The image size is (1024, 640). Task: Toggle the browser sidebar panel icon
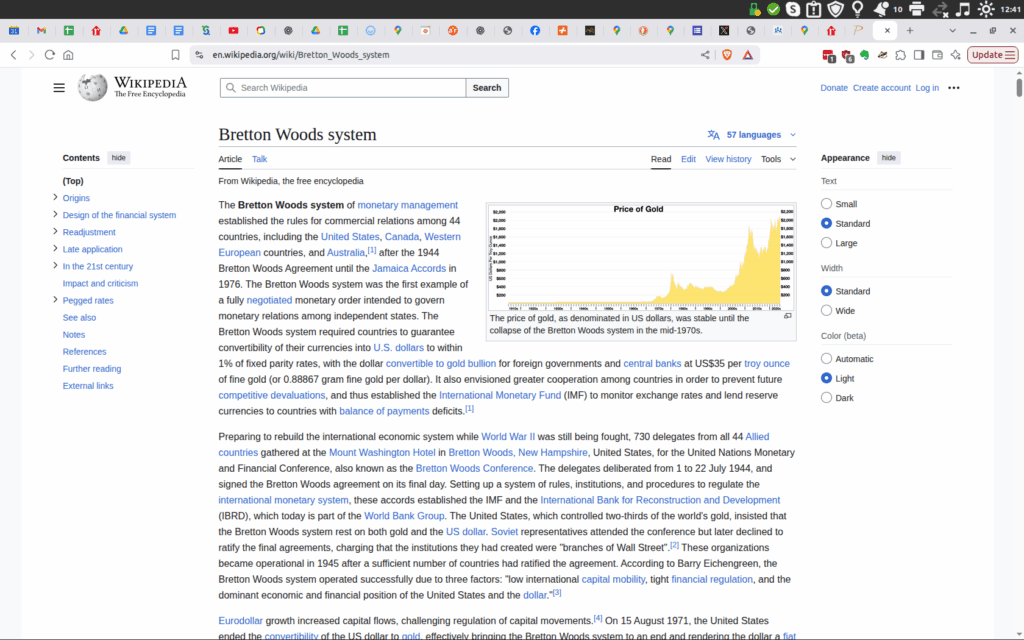(x=919, y=55)
